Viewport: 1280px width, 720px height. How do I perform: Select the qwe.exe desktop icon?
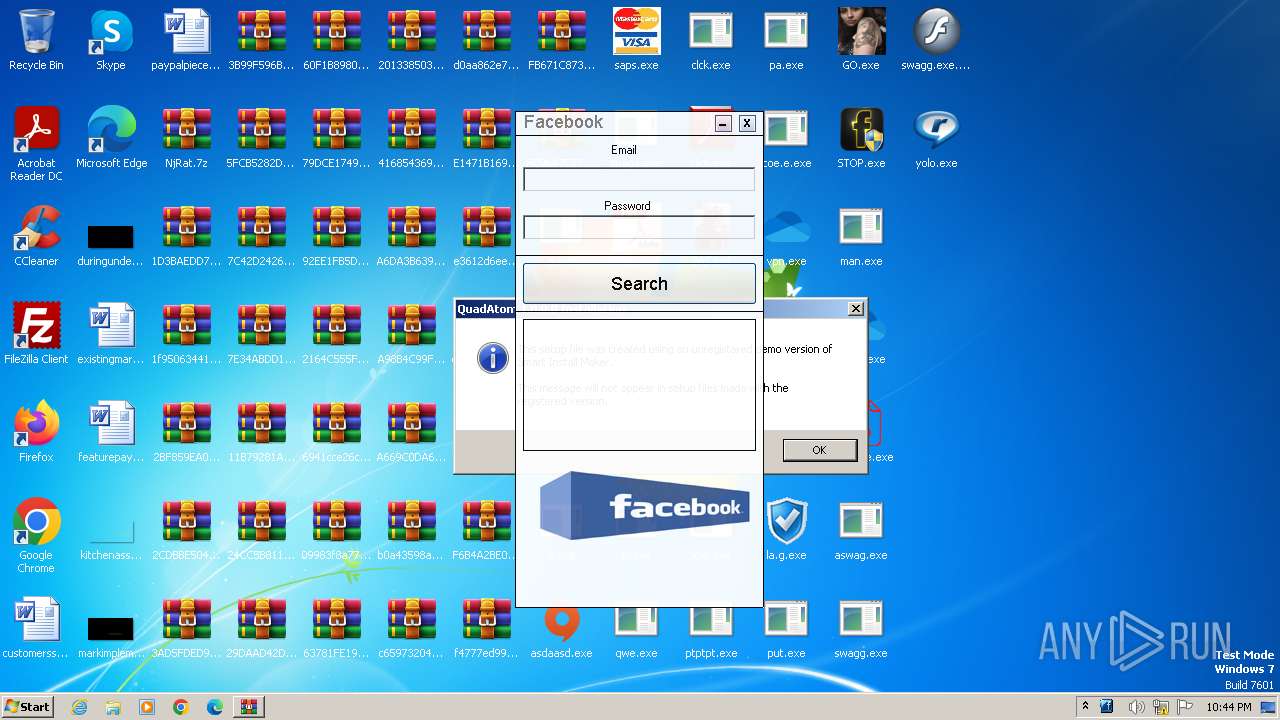click(x=636, y=628)
